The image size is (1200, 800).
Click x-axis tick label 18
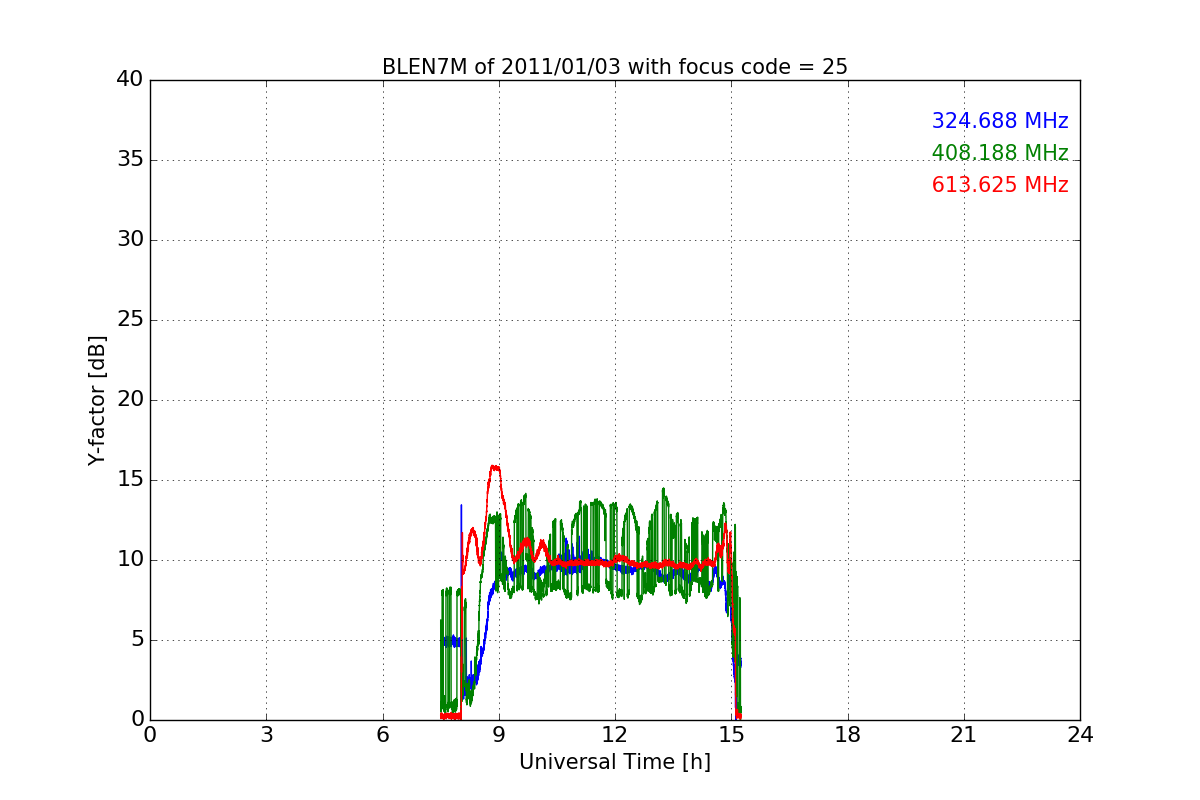pos(848,735)
